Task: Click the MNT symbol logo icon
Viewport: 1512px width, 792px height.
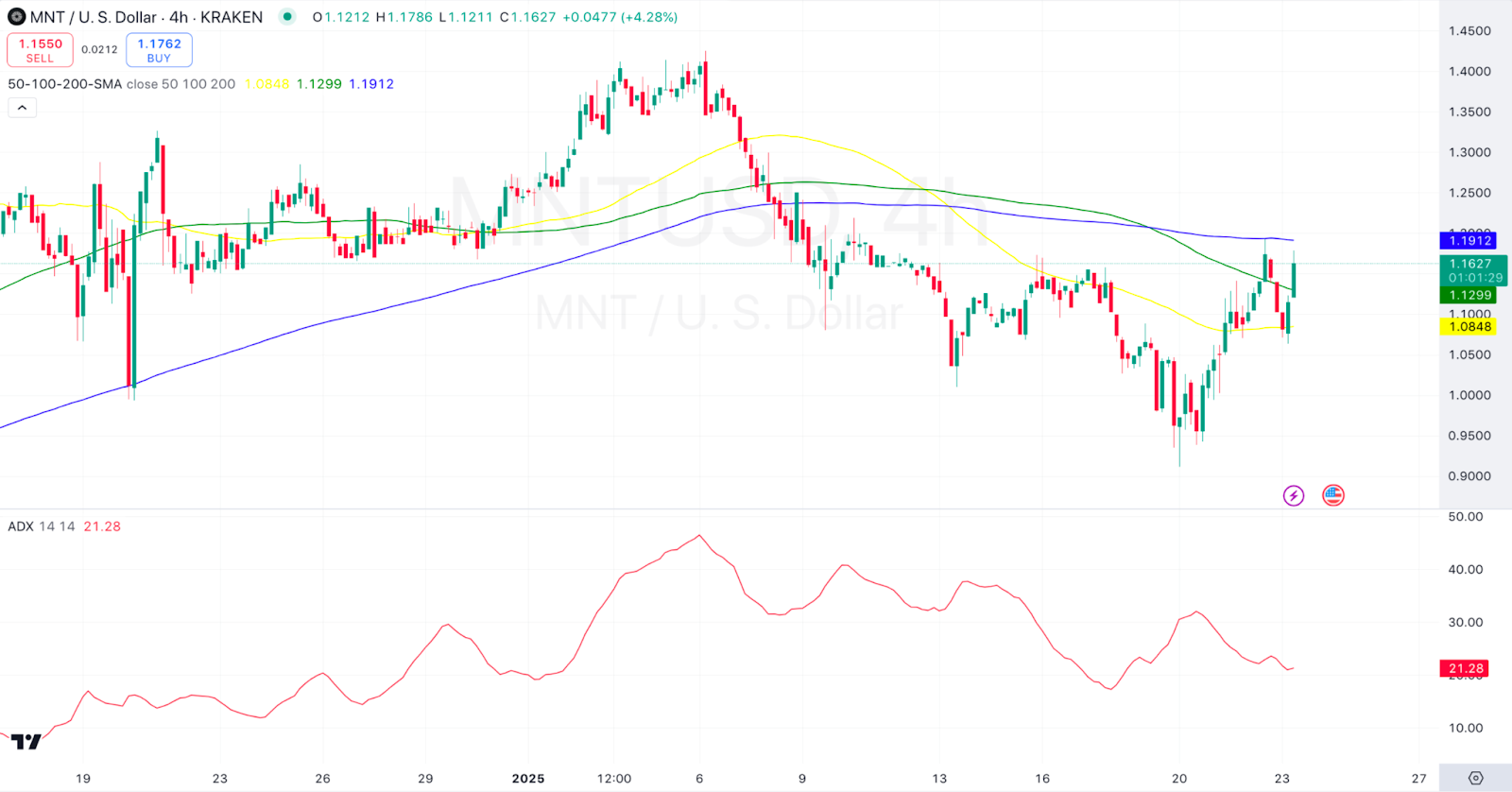Action: coord(16,17)
